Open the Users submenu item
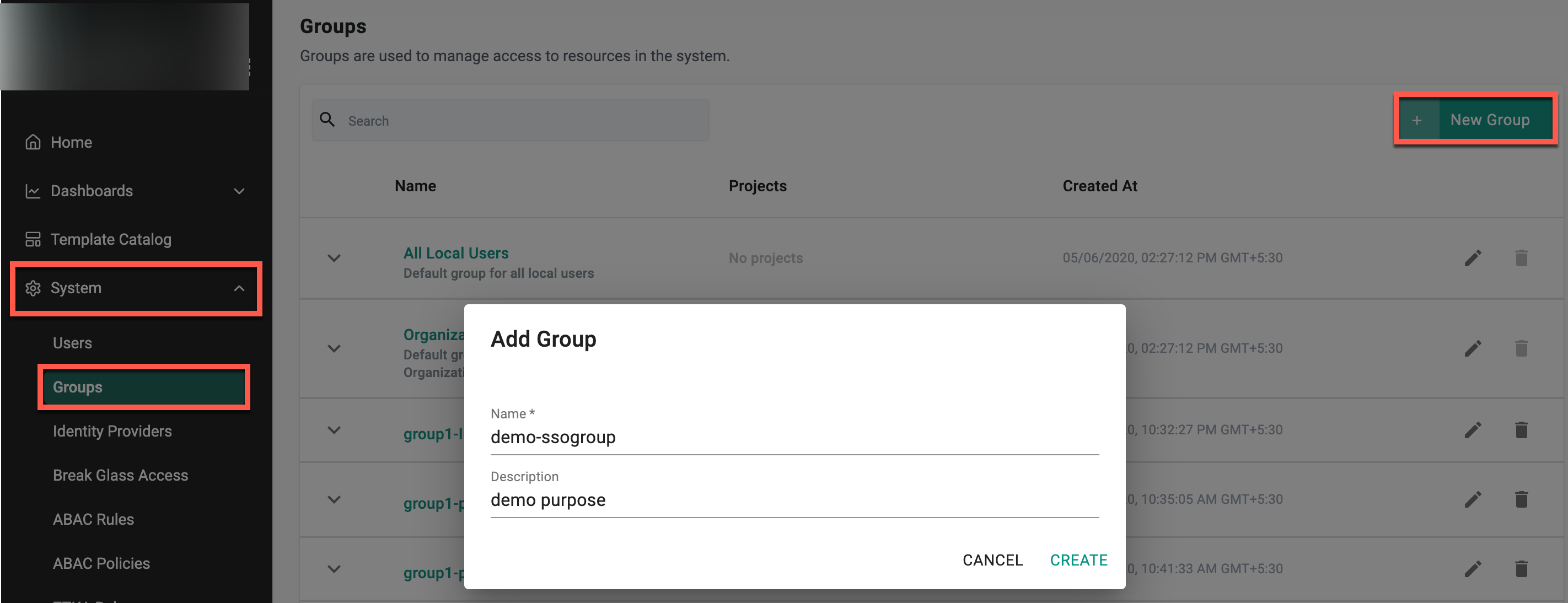 pyautogui.click(x=72, y=343)
